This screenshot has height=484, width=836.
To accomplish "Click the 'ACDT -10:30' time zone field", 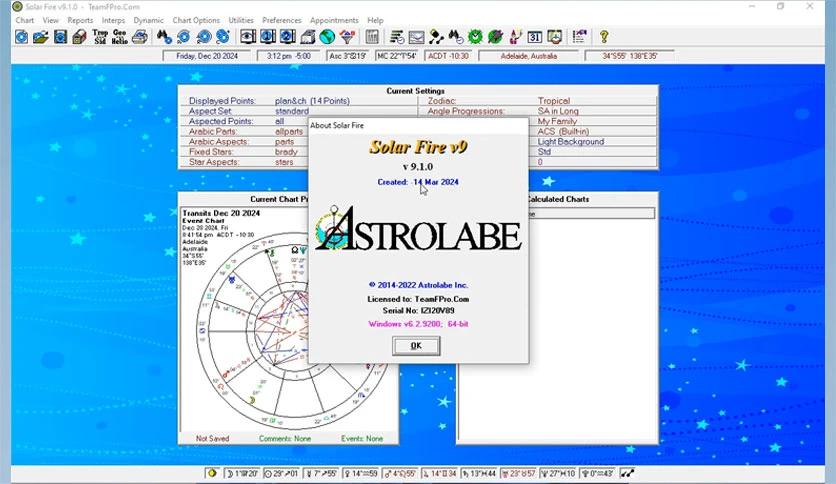I will click(448, 56).
